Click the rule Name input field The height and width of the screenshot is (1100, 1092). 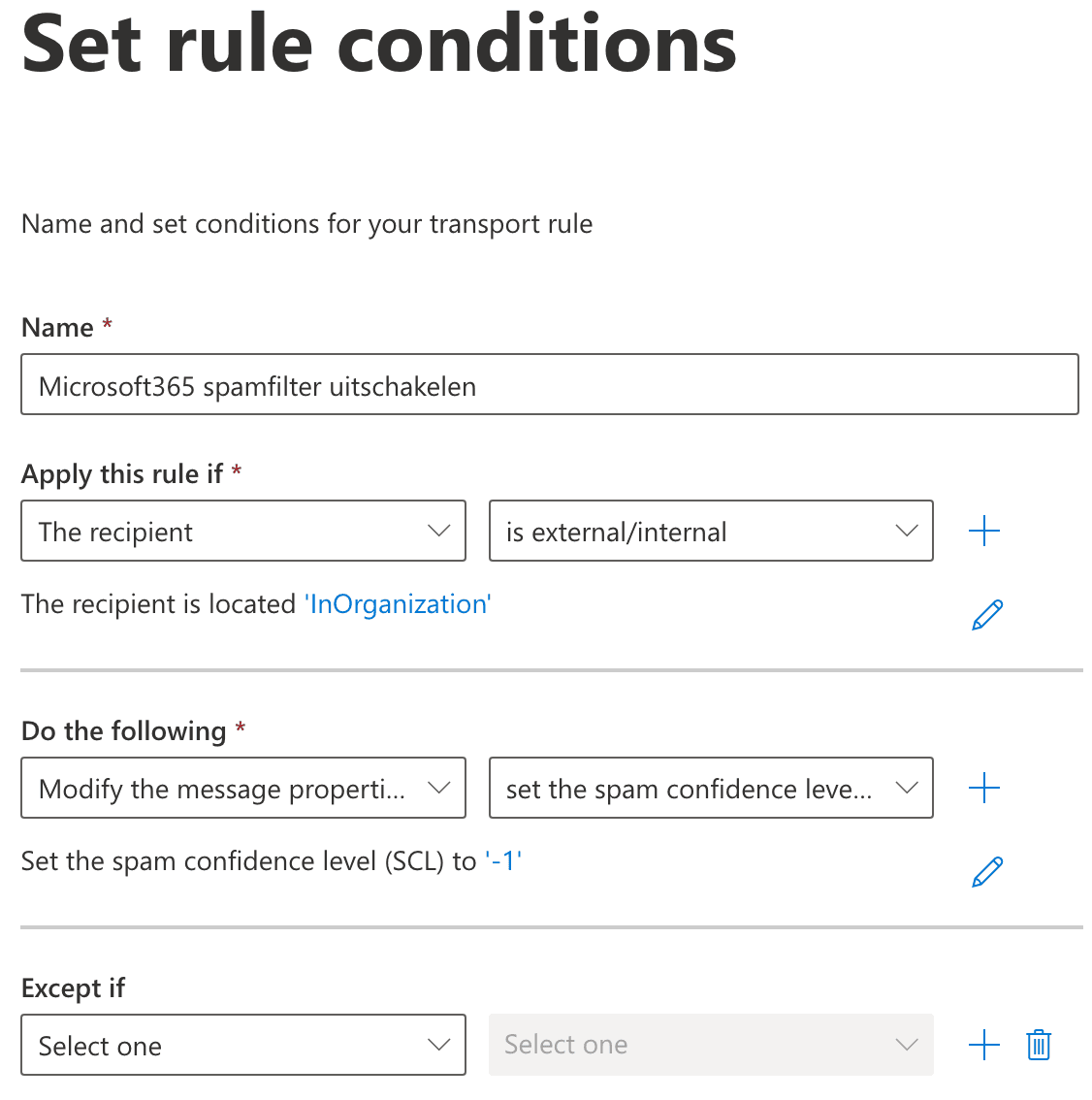pyautogui.click(x=549, y=385)
